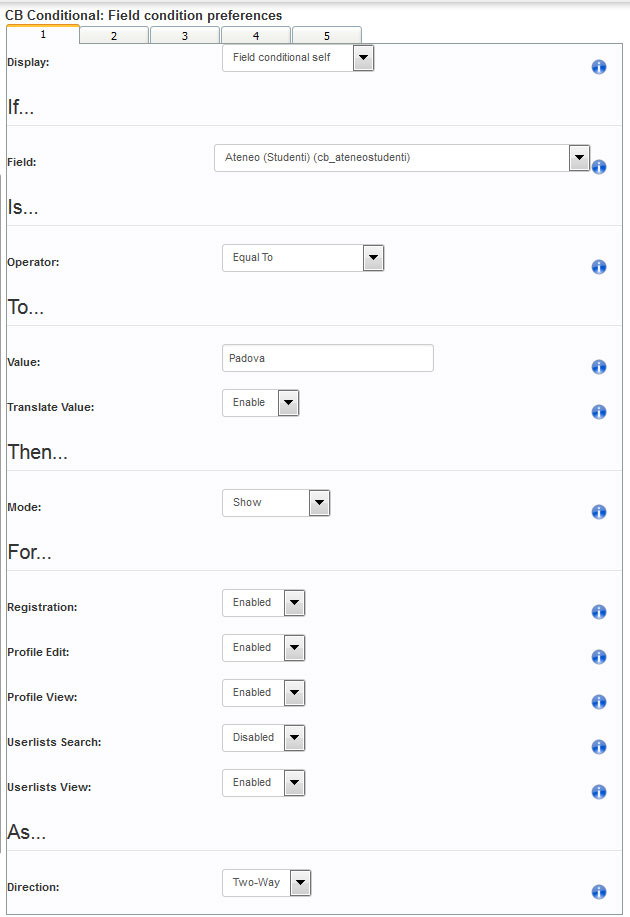Open the Translate Value Enable dropdown

pyautogui.click(x=260, y=403)
